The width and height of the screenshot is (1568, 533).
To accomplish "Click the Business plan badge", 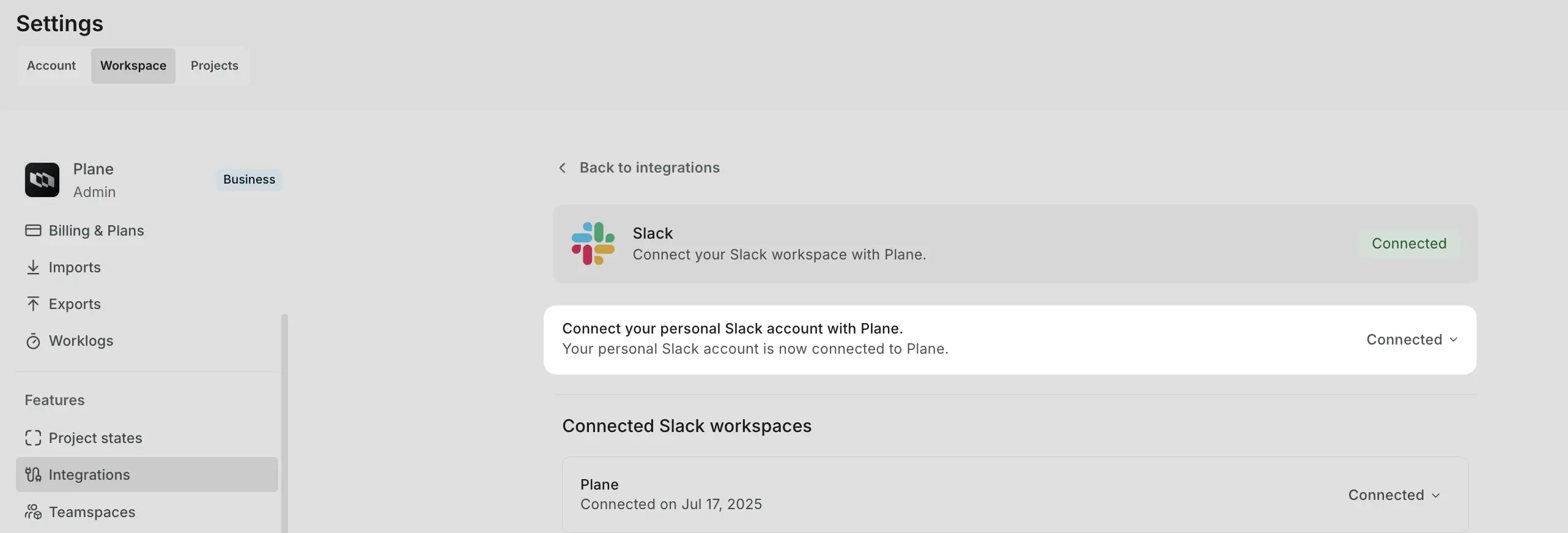I will (x=248, y=179).
